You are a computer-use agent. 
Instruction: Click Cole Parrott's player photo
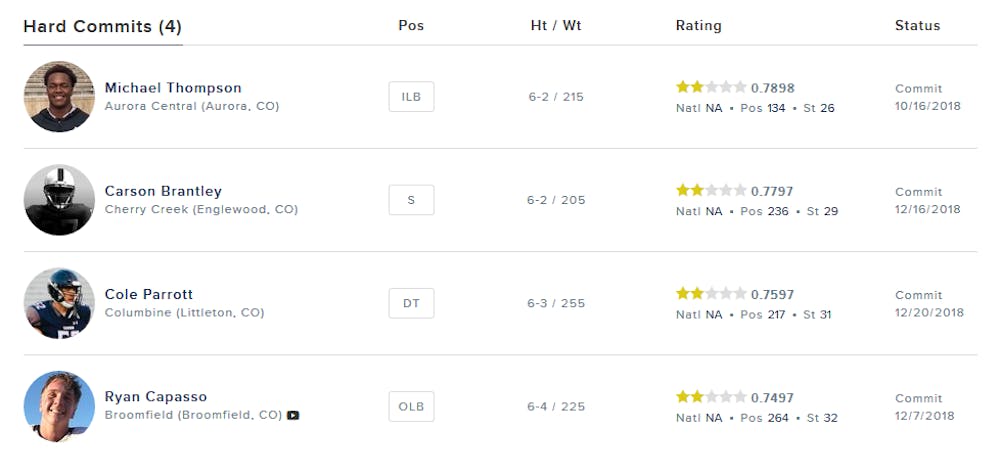59,303
